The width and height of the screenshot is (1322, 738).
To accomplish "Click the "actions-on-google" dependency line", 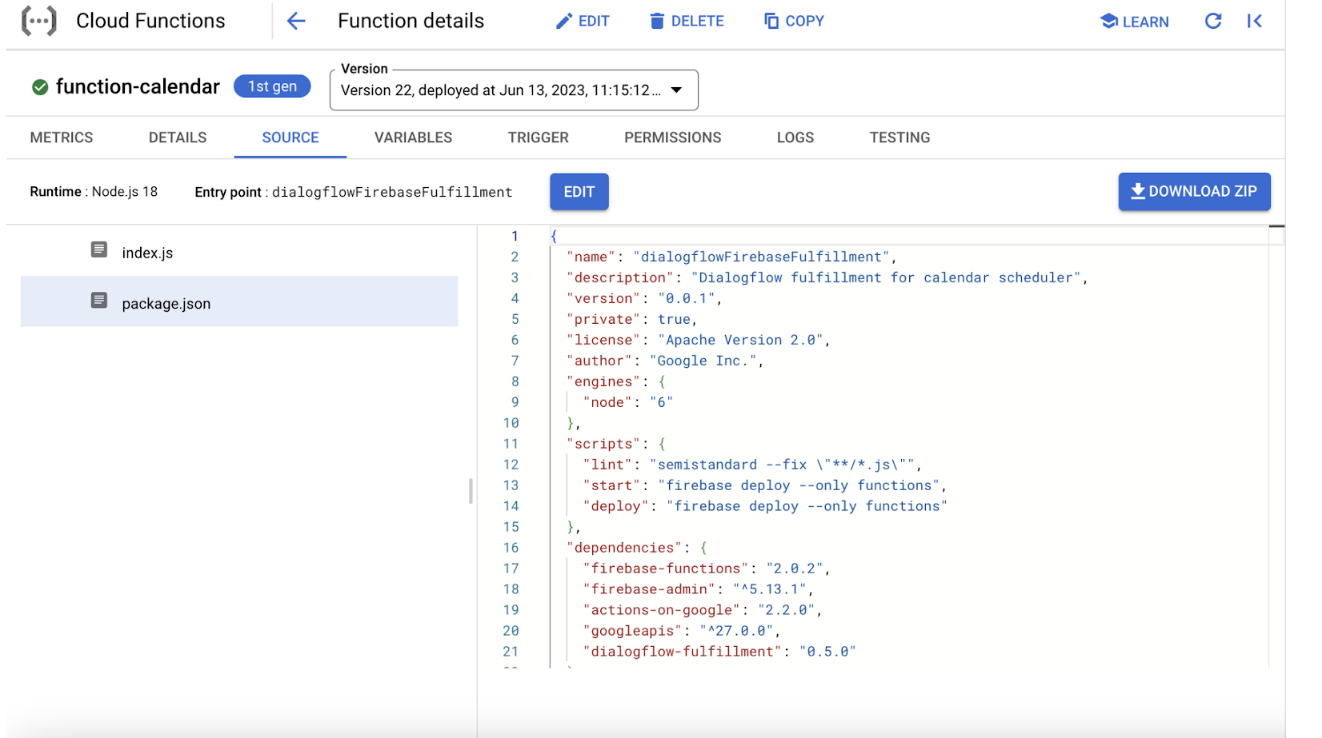I will coord(703,610).
